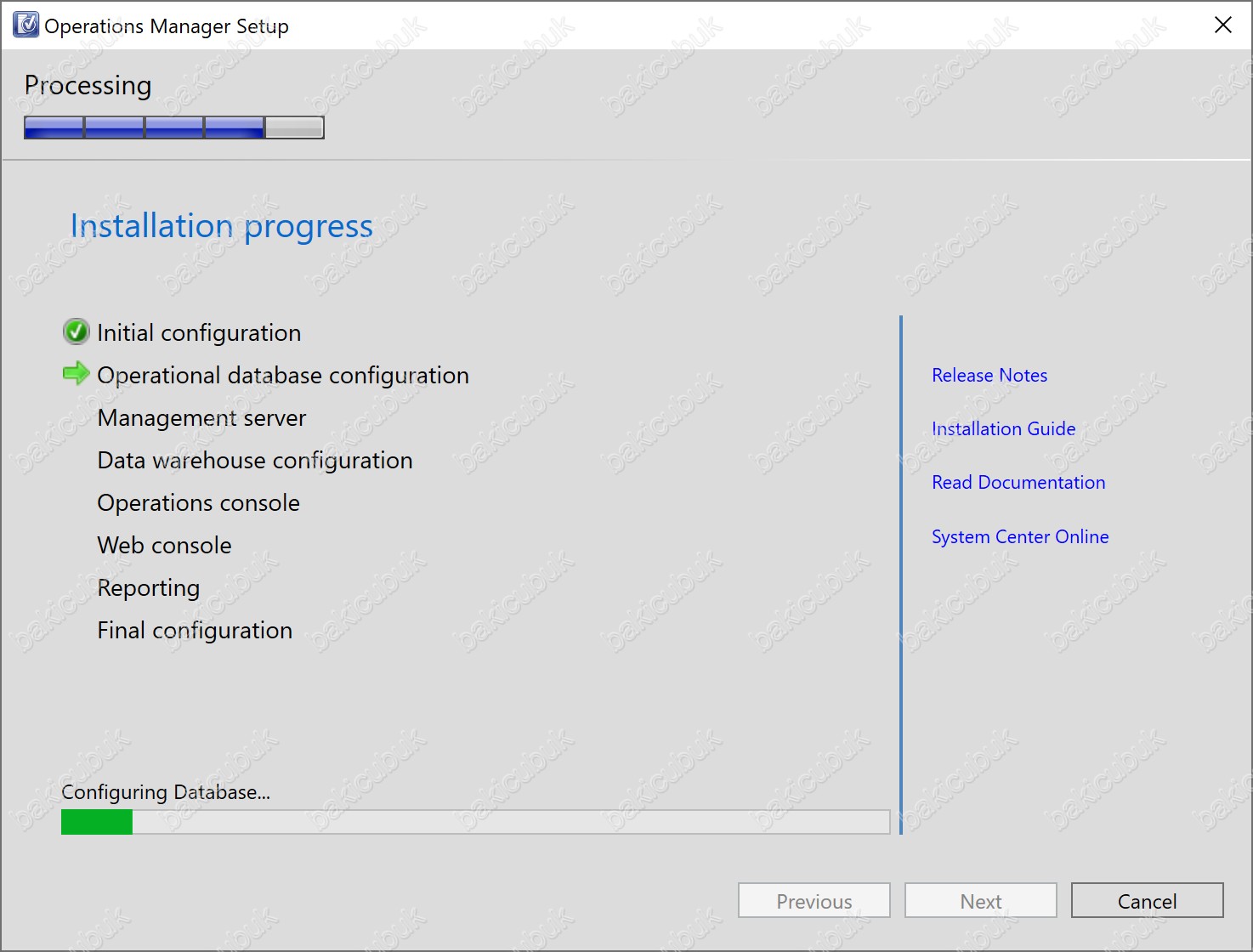Visit the System Center Online link
The height and width of the screenshot is (952, 1253).
[x=1020, y=536]
